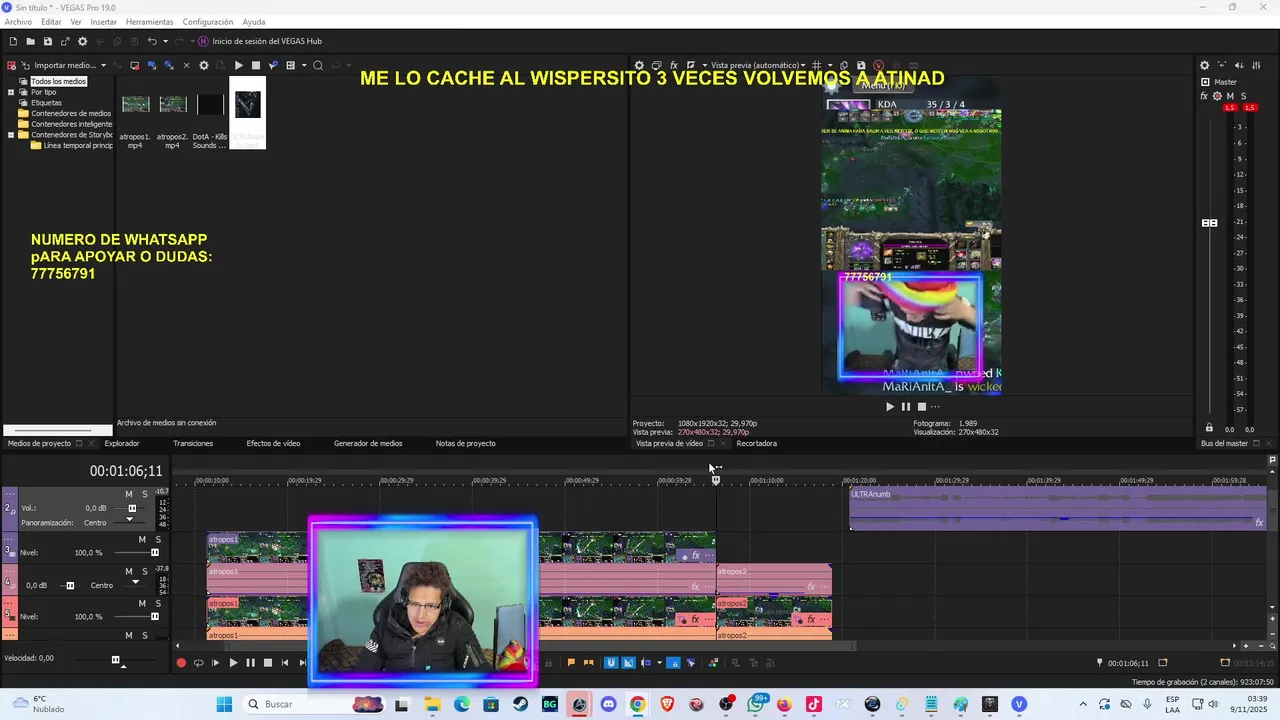
Task: Switch to Explorador tab
Action: point(122,443)
